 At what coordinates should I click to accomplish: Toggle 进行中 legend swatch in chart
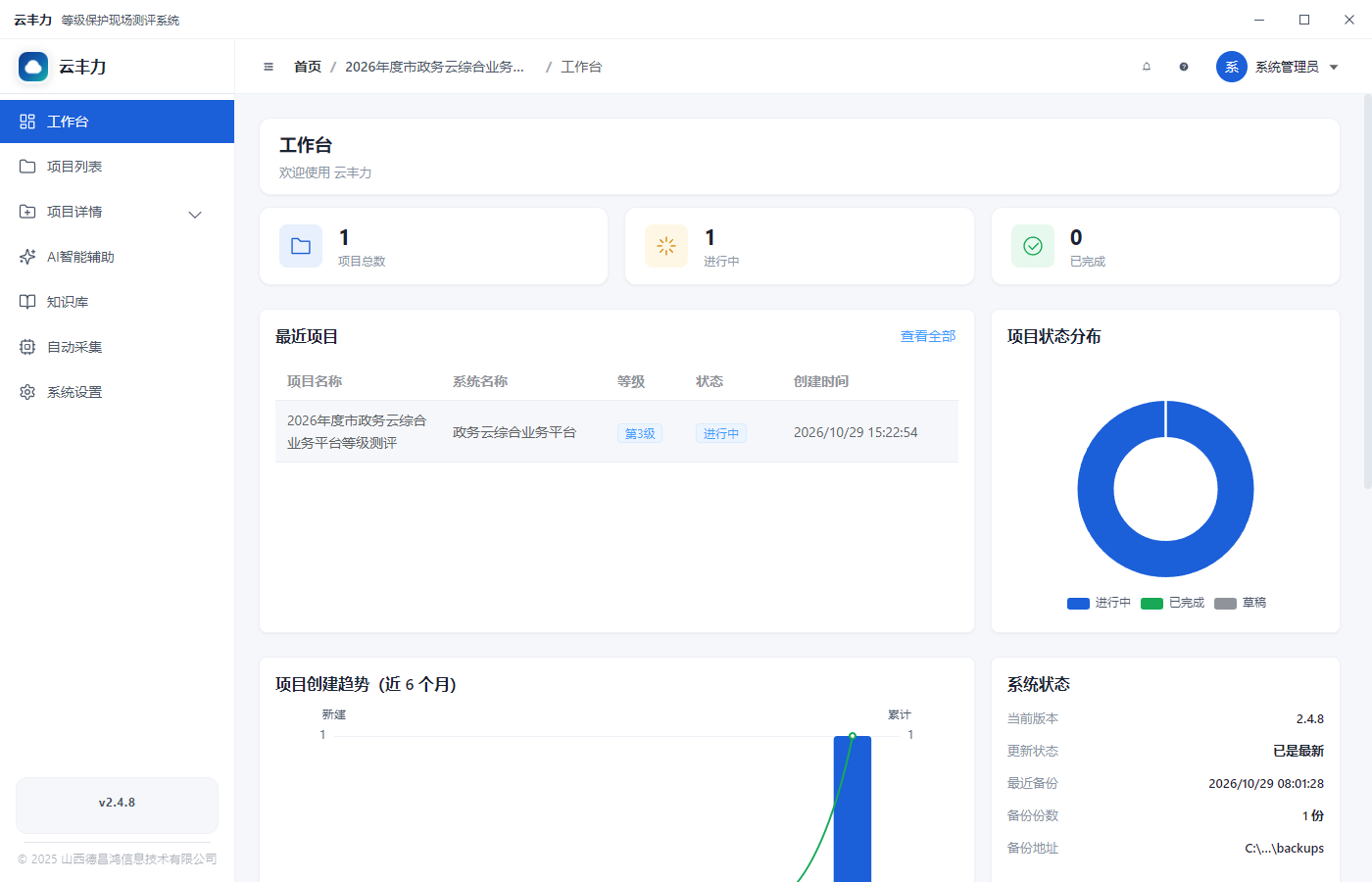(x=1078, y=604)
